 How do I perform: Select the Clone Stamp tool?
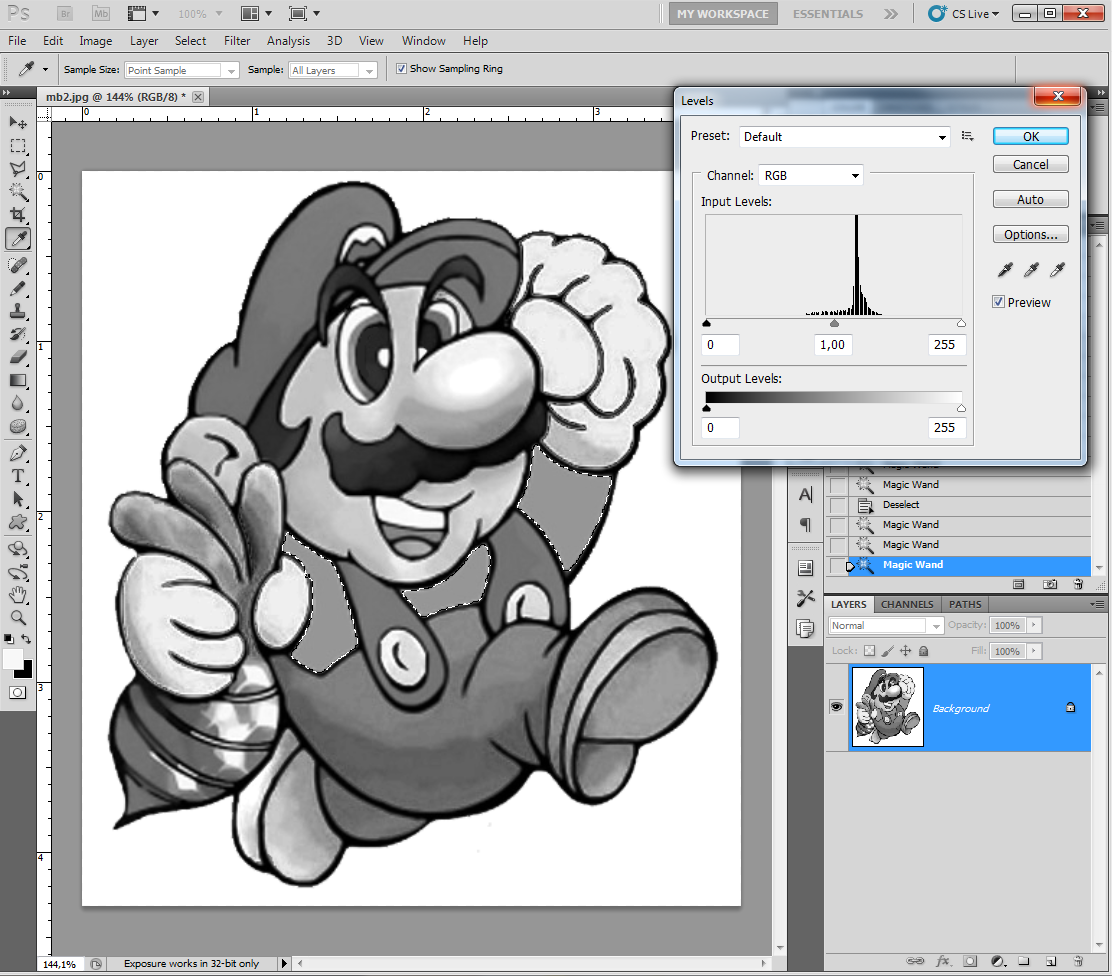[x=18, y=311]
